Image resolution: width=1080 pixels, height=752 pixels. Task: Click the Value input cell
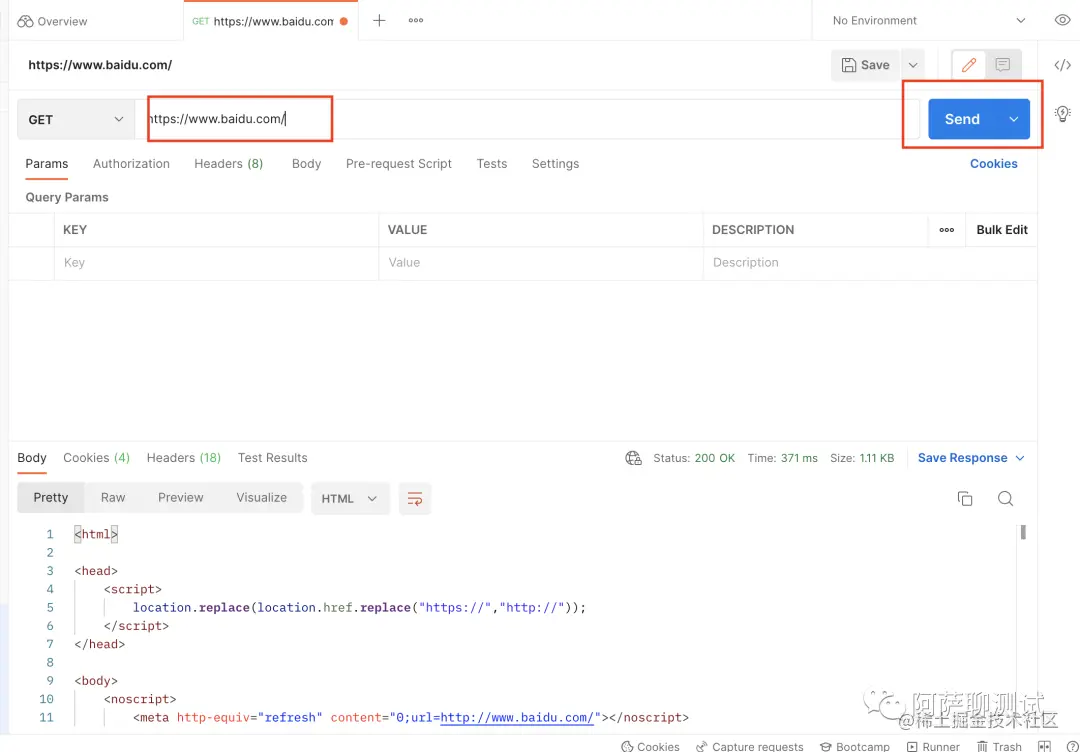(541, 263)
